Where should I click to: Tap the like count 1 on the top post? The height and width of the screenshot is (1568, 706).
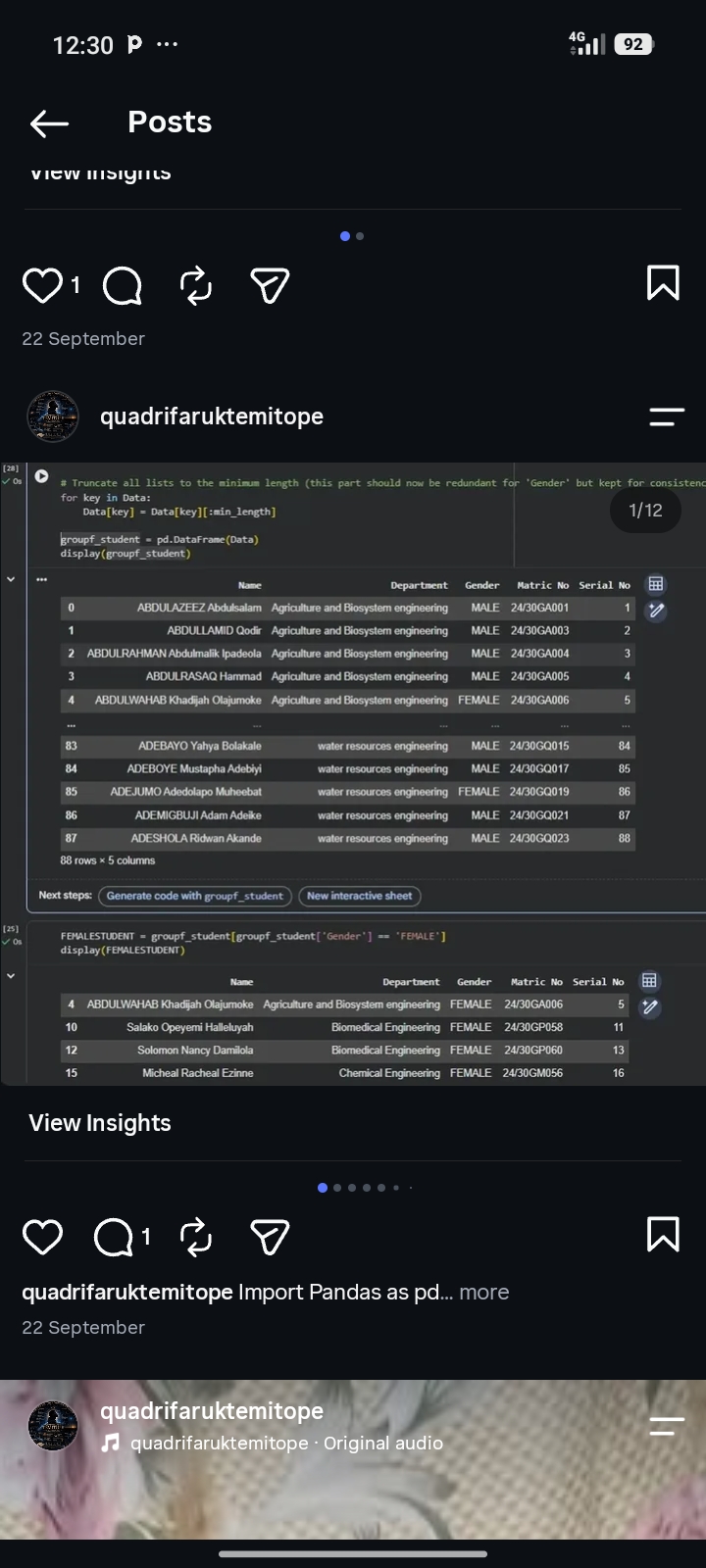point(76,285)
